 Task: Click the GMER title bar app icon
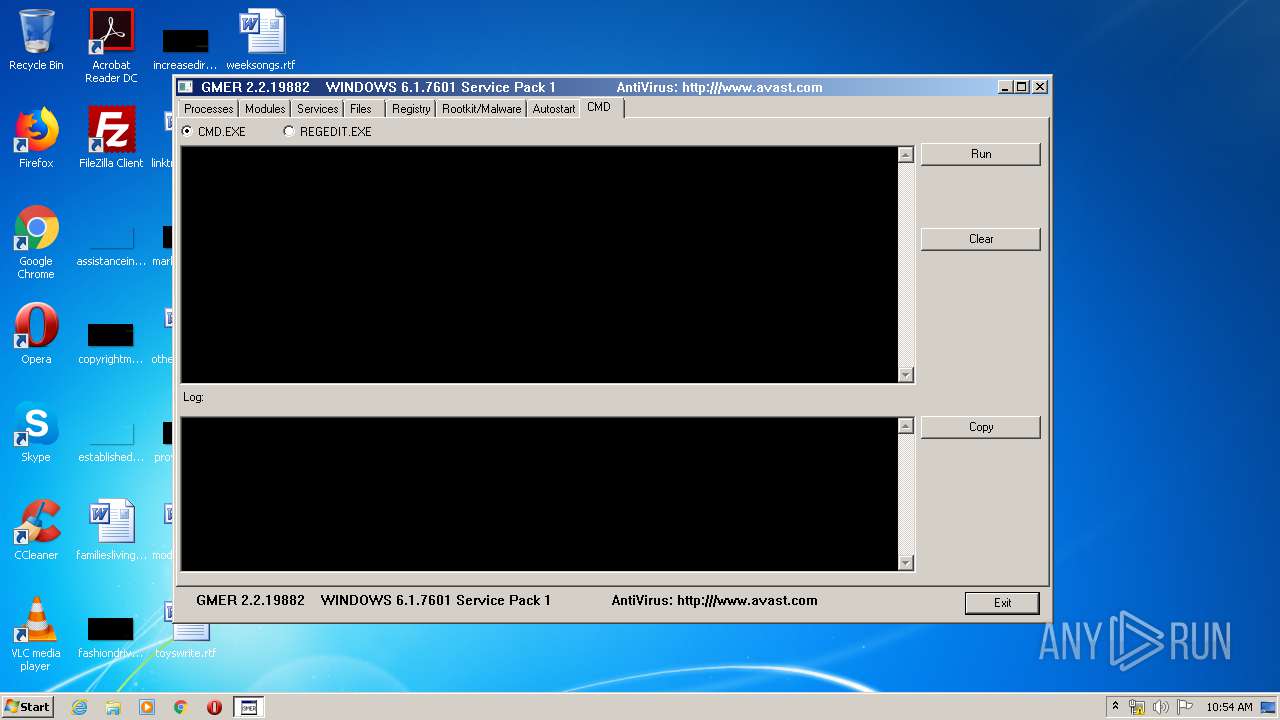pyautogui.click(x=185, y=87)
